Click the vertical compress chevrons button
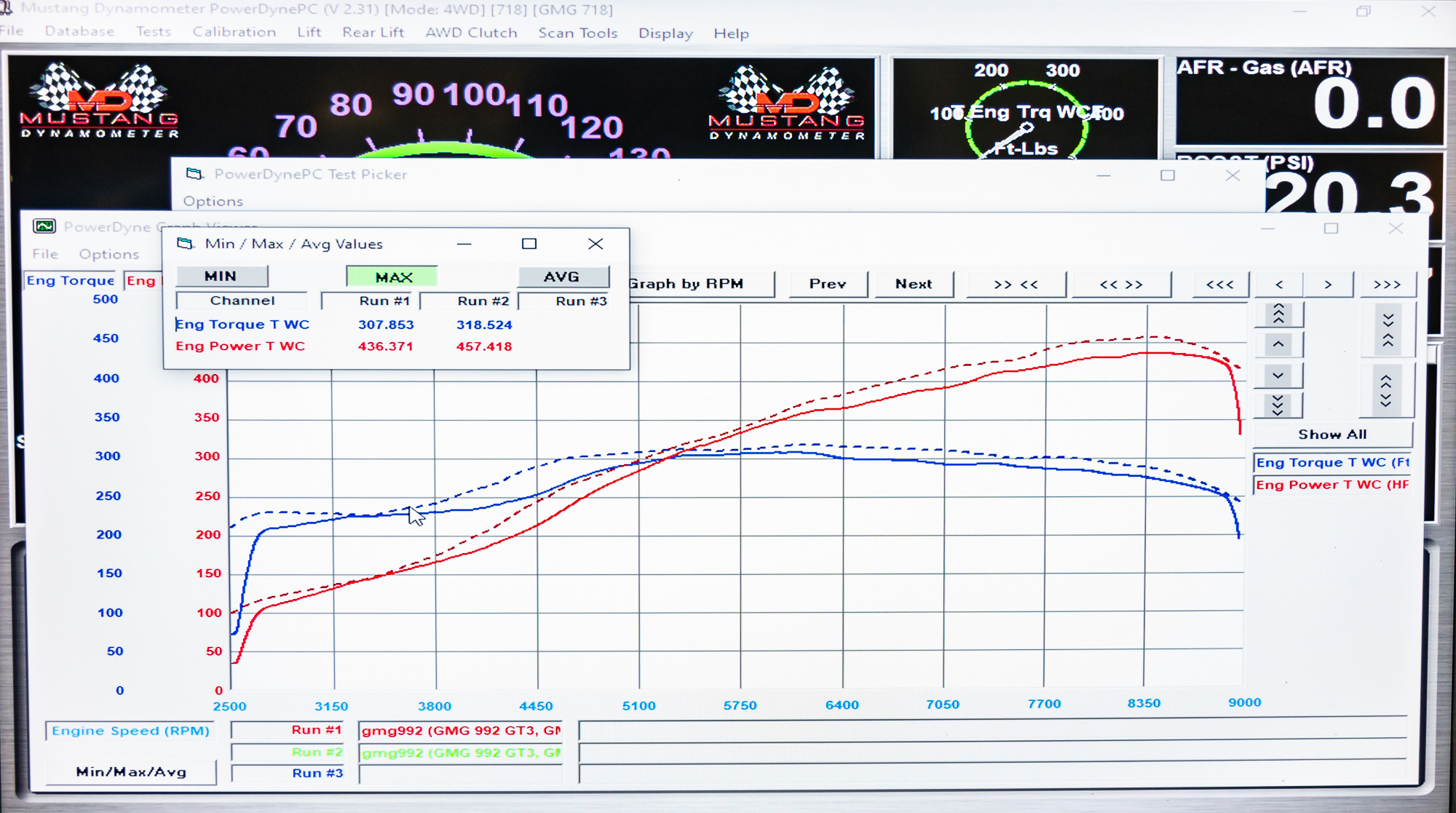Image resolution: width=1456 pixels, height=813 pixels. pos(1388,330)
